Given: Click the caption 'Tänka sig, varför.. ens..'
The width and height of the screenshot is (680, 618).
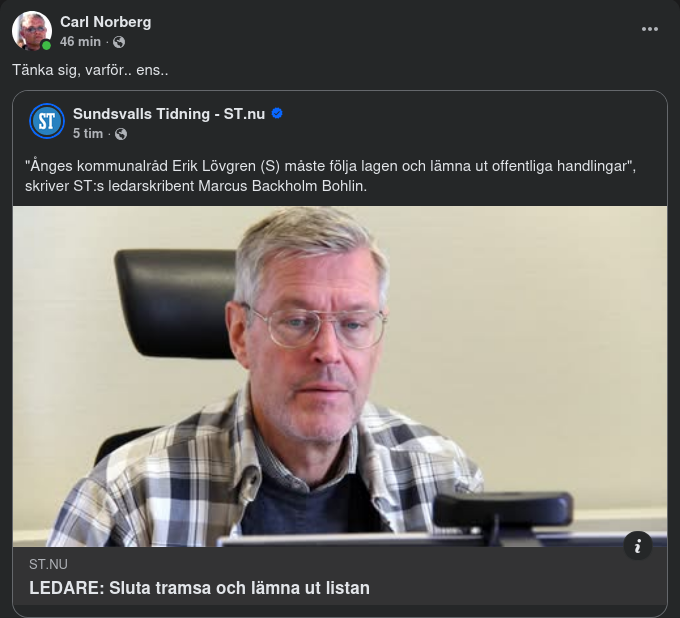Looking at the screenshot, I should pyautogui.click(x=89, y=71).
